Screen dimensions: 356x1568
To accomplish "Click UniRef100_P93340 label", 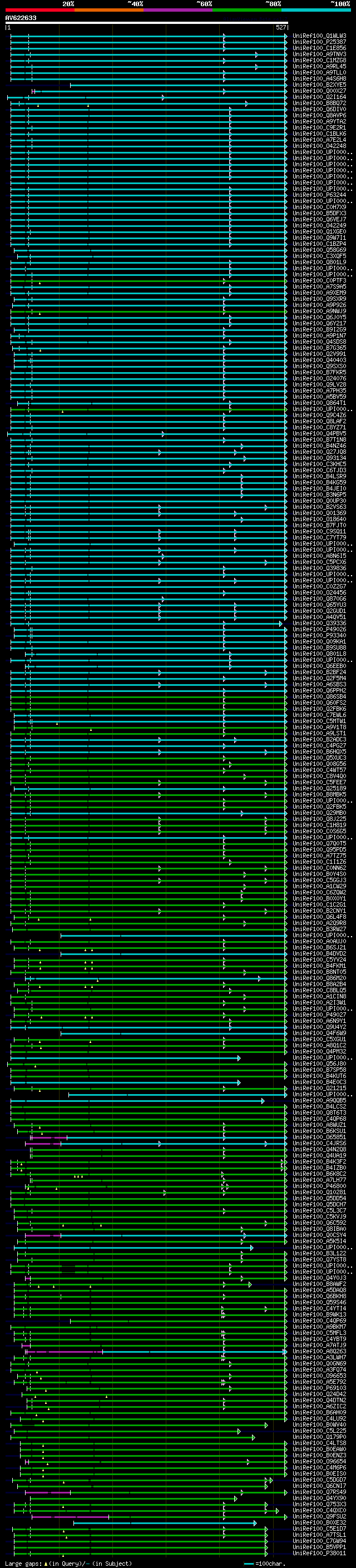I will [319, 635].
